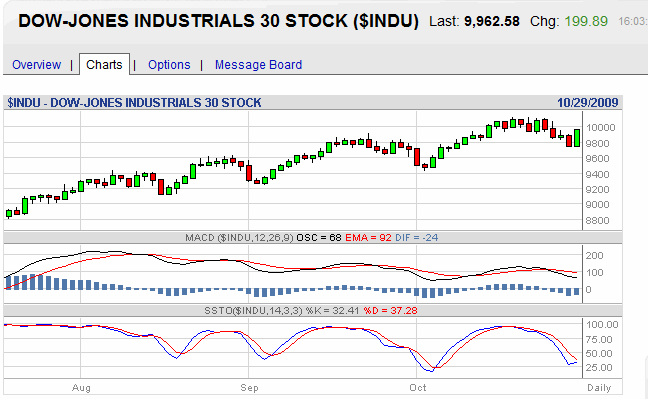Image resolution: width=648 pixels, height=399 pixels.
Task: Click the MACD ($INDU,12,26,9) indicator label
Action: coord(239,238)
